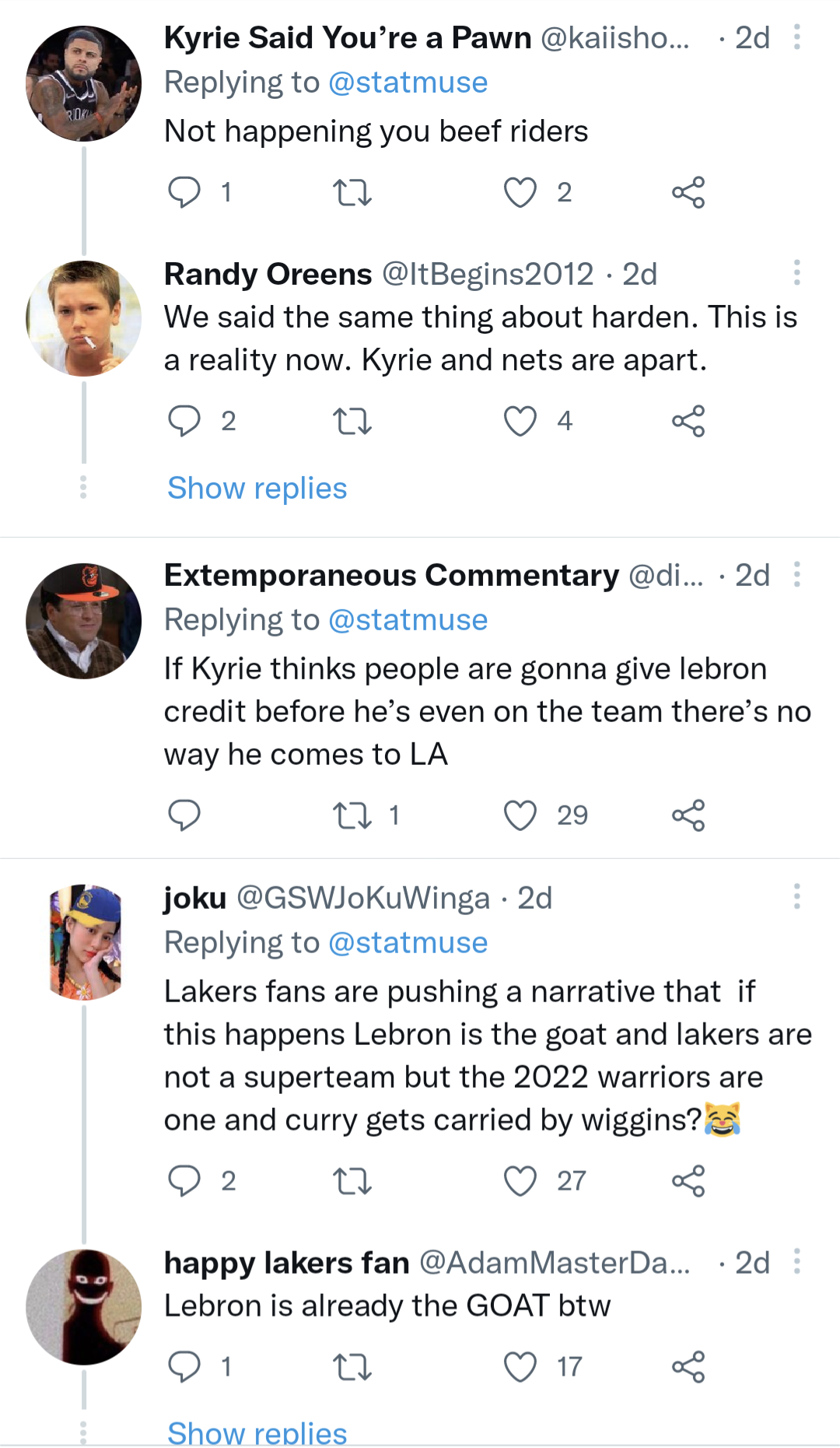The image size is (840, 1448).
Task: View joku's profile picture
Action: point(84,941)
